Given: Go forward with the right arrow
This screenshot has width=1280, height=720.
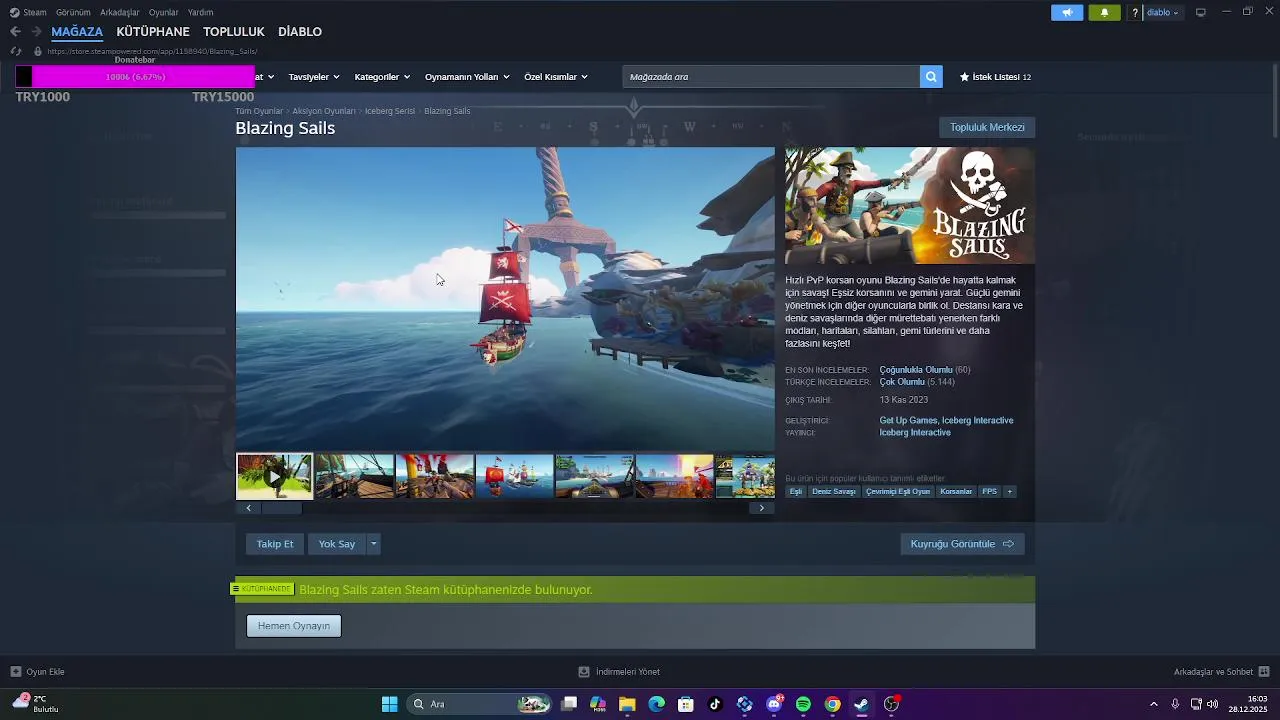Looking at the screenshot, I should [x=36, y=32].
